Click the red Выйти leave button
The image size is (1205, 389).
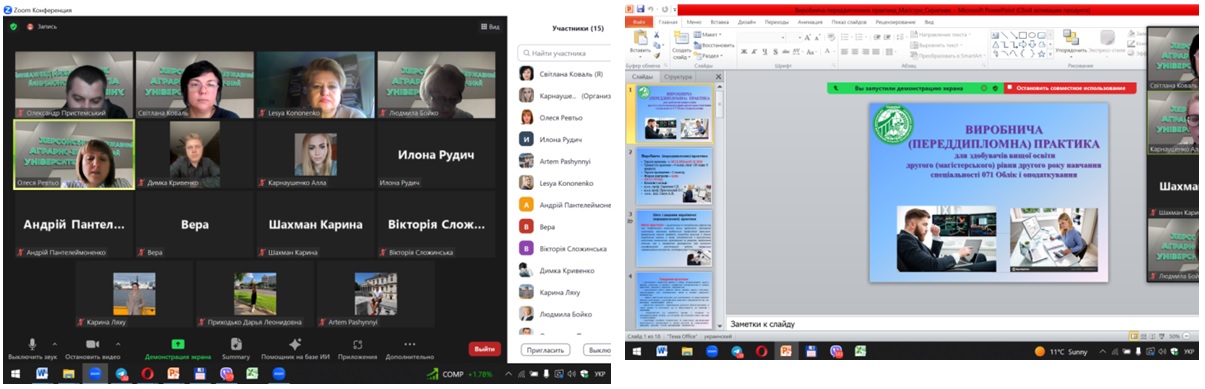coord(485,349)
